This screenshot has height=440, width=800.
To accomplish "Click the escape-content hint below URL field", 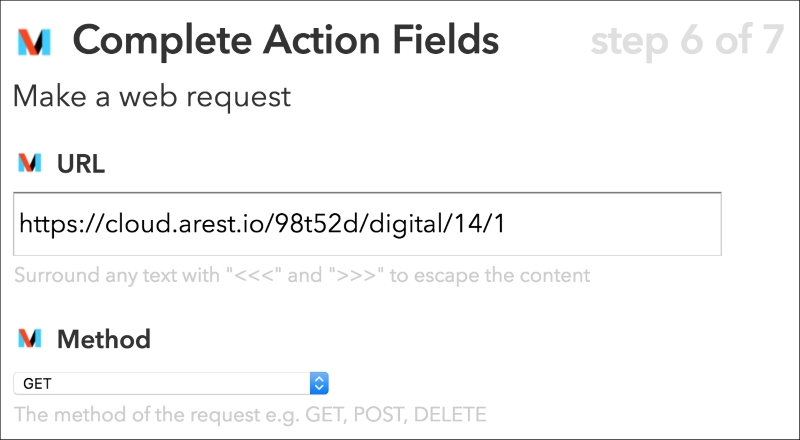I will 302,275.
